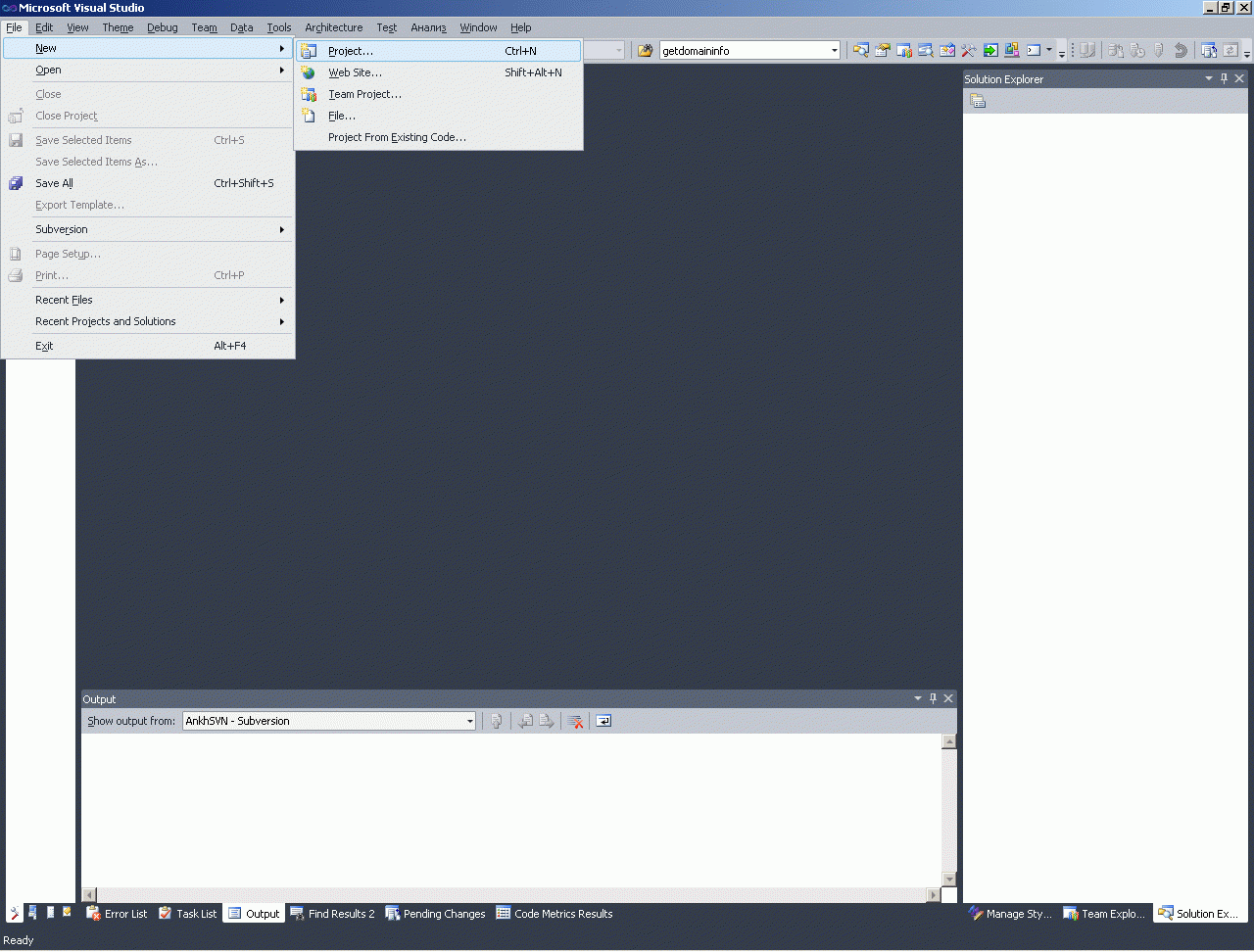Viewport: 1254px width, 952px height.
Task: Expand the getdomaininfo find combo box
Action: (x=835, y=51)
